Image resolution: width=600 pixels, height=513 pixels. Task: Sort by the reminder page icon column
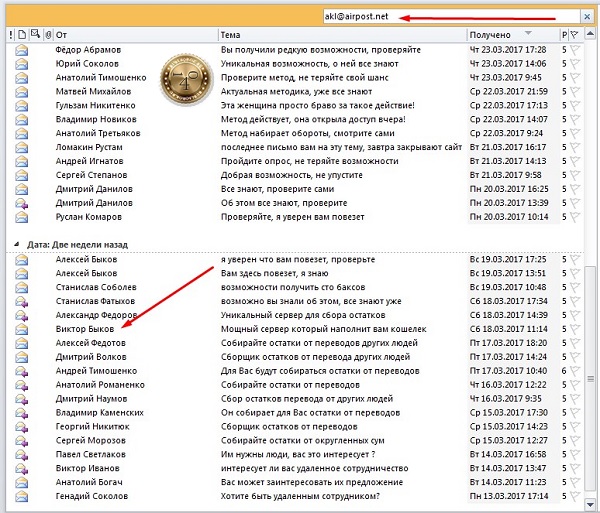pyautogui.click(x=22, y=35)
